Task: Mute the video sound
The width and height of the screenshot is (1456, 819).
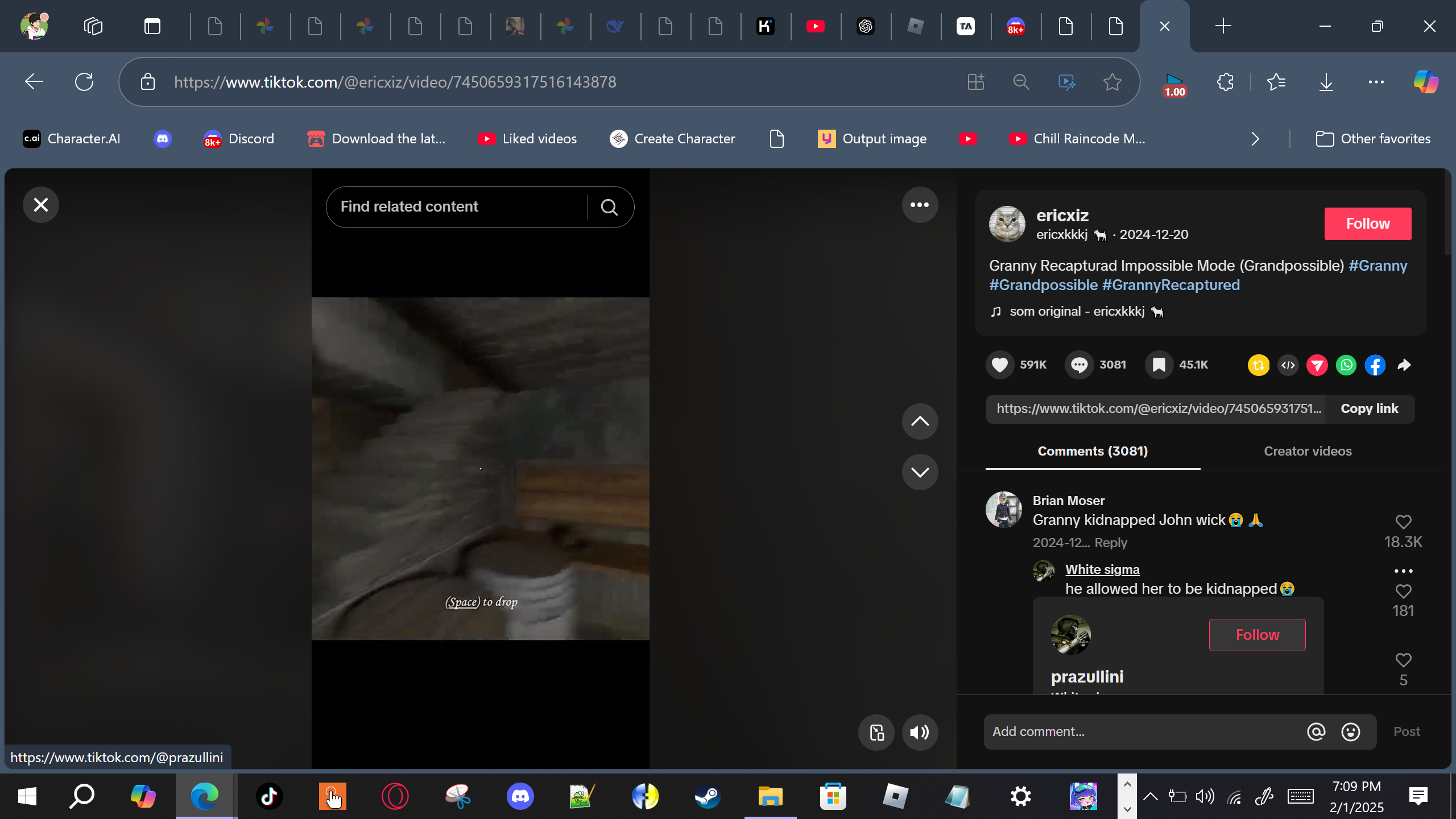Action: coord(919,732)
